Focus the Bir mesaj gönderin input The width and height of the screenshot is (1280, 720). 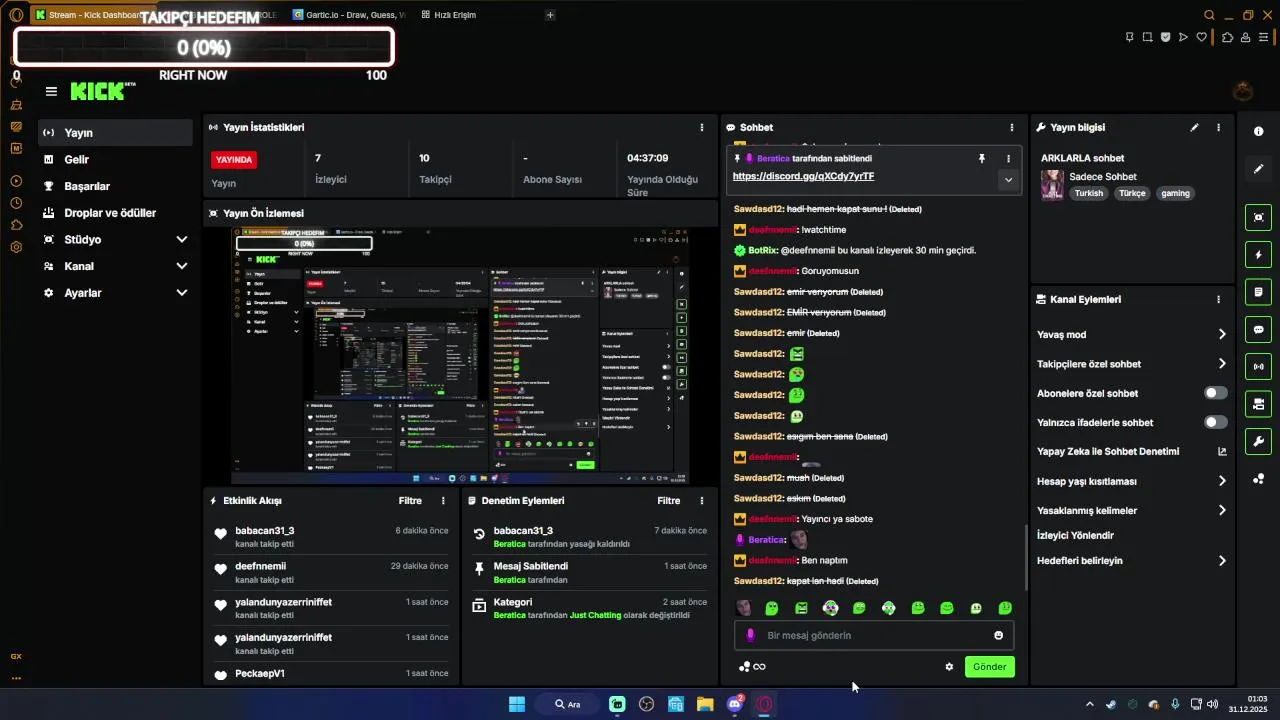point(875,635)
